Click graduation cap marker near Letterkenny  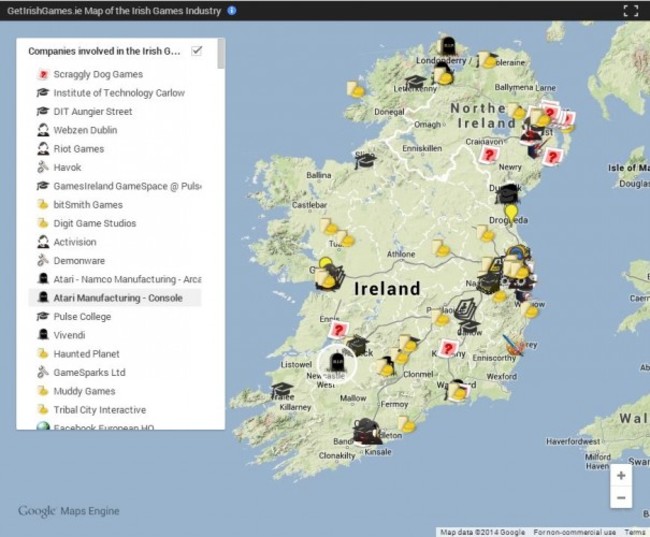[415, 82]
